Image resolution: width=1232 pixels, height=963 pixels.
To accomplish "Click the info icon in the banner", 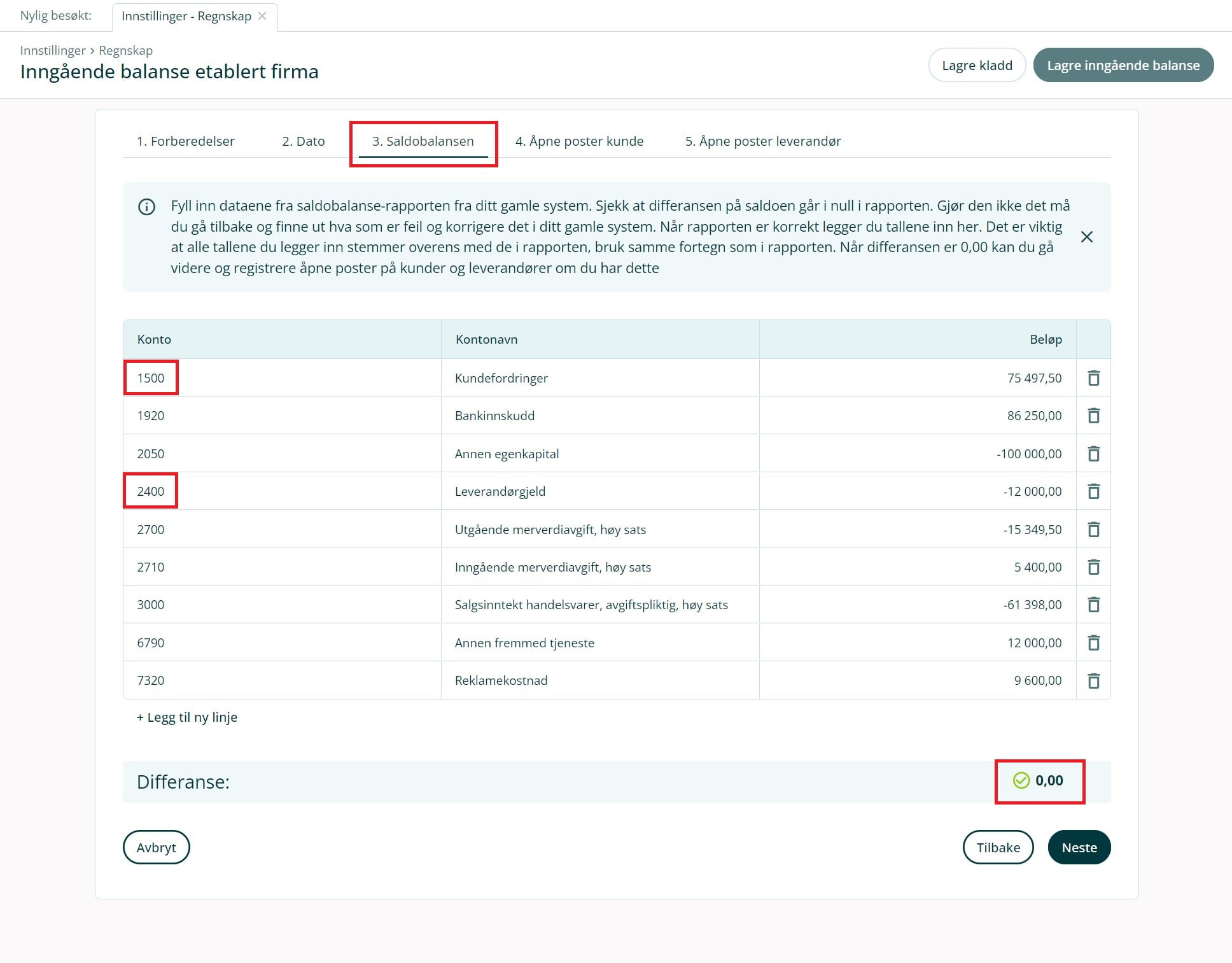I will 146,207.
